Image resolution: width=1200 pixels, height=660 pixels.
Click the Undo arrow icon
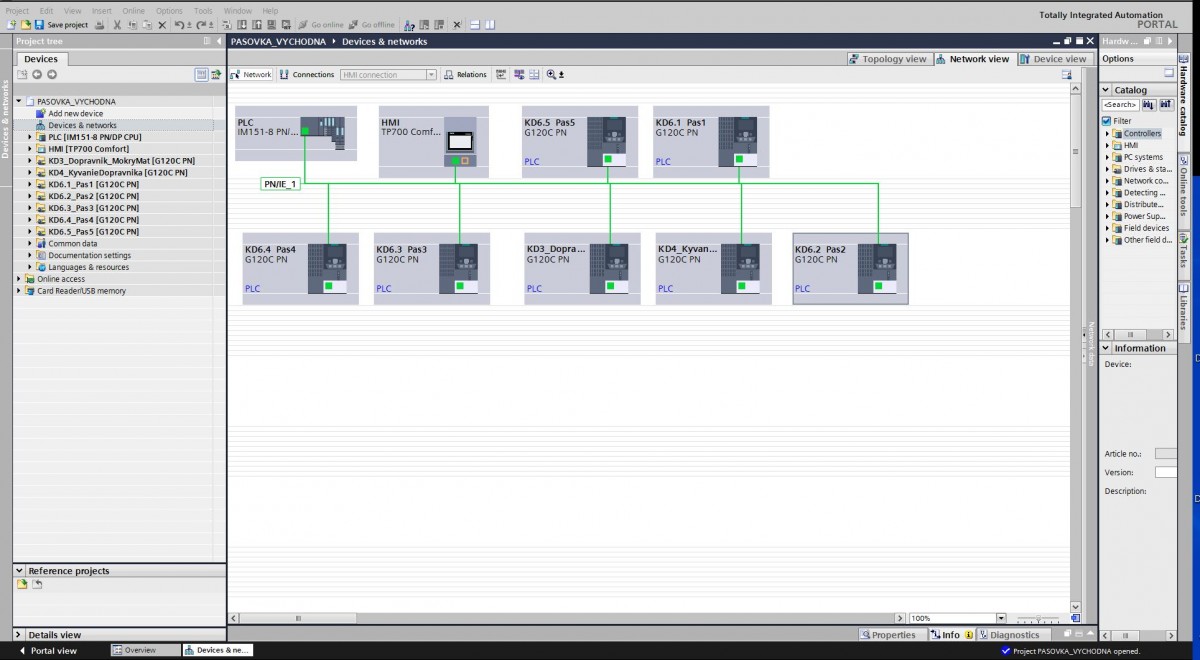tap(179, 24)
